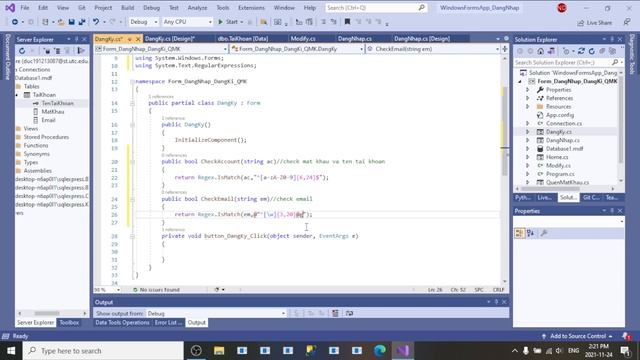640x360 pixels.
Task: Select the MatKhau column in Server Explorer
Action: pos(53,111)
